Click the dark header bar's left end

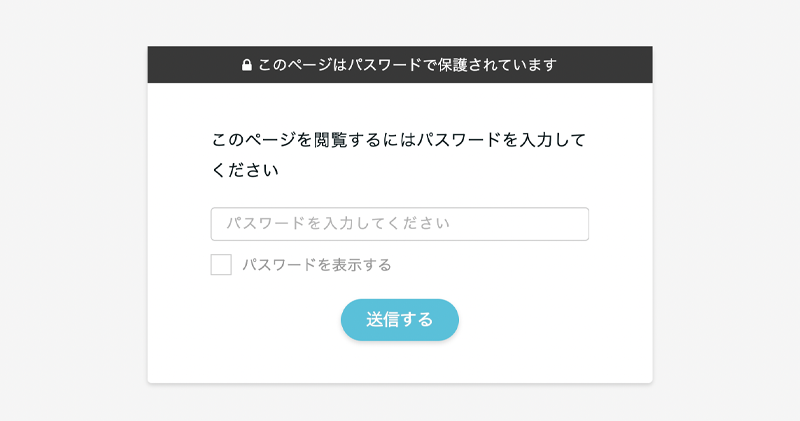click(x=170, y=65)
